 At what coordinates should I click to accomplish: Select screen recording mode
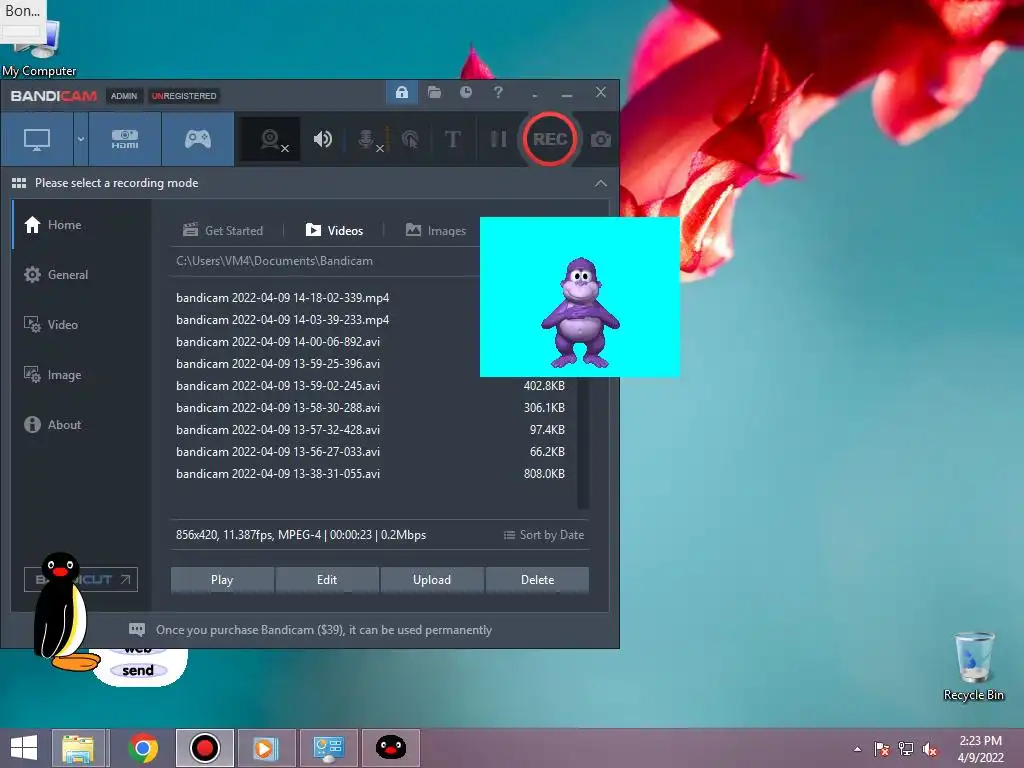coord(37,139)
